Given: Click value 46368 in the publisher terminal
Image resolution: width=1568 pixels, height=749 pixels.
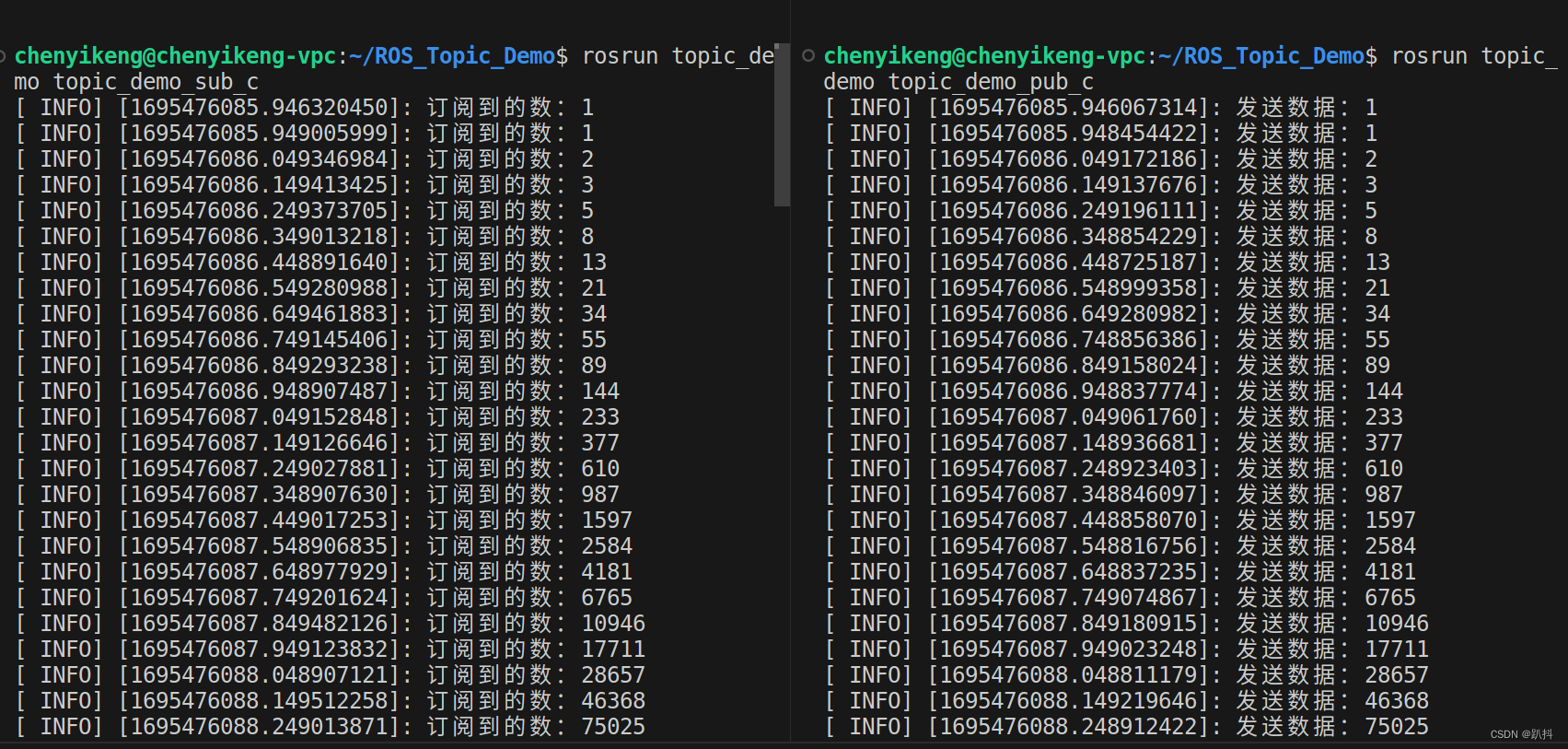Looking at the screenshot, I should 1397,701.
